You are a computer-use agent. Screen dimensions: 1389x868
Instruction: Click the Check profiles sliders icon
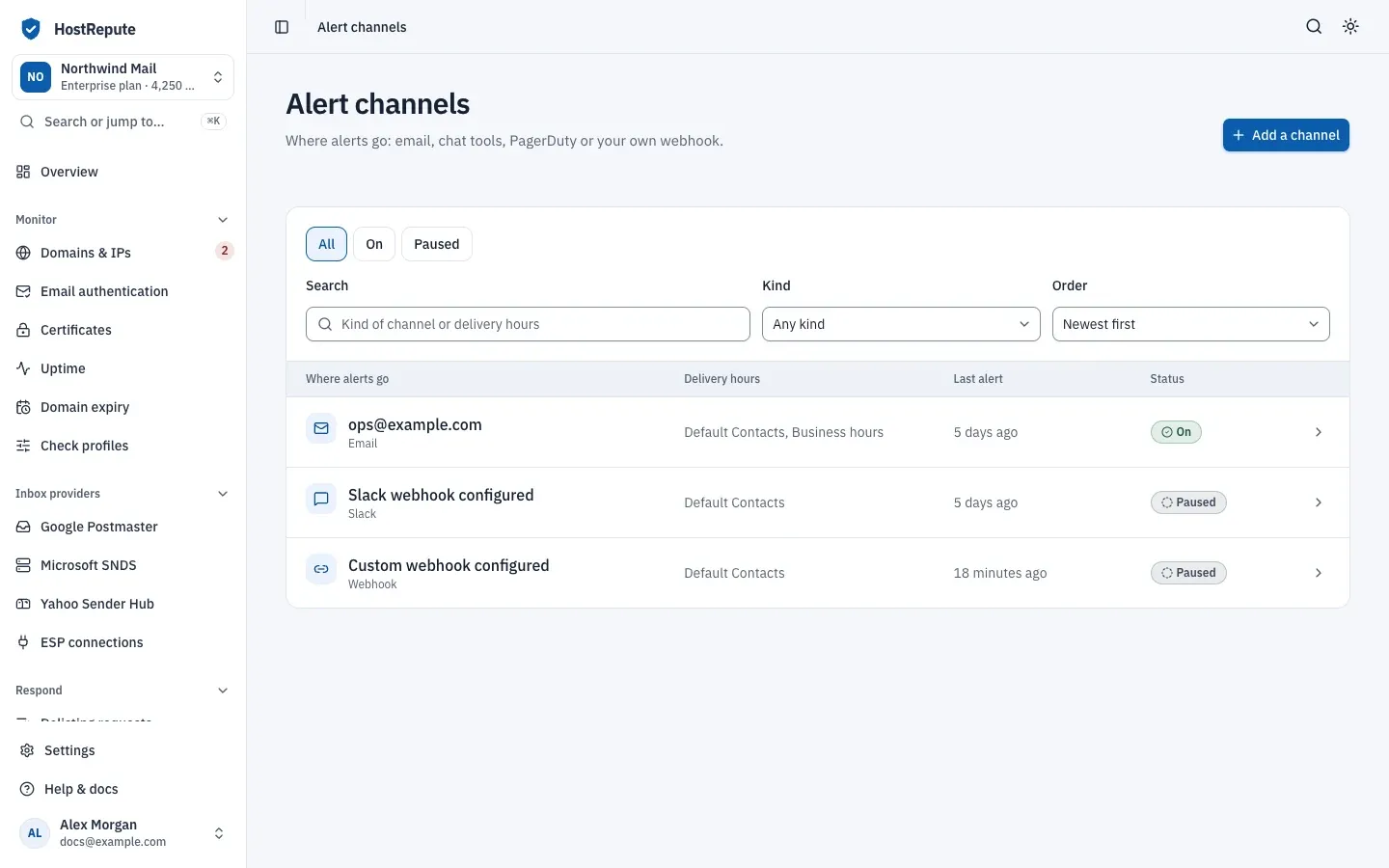[23, 446]
